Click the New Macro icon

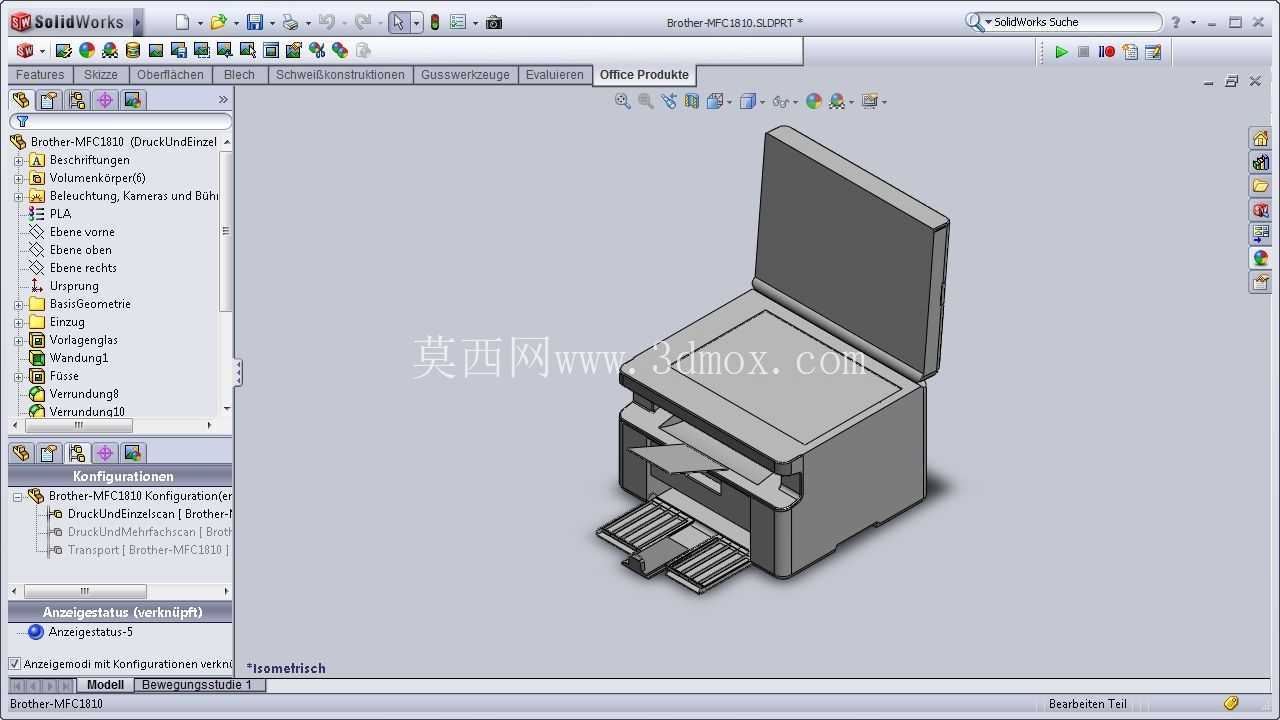[1130, 52]
